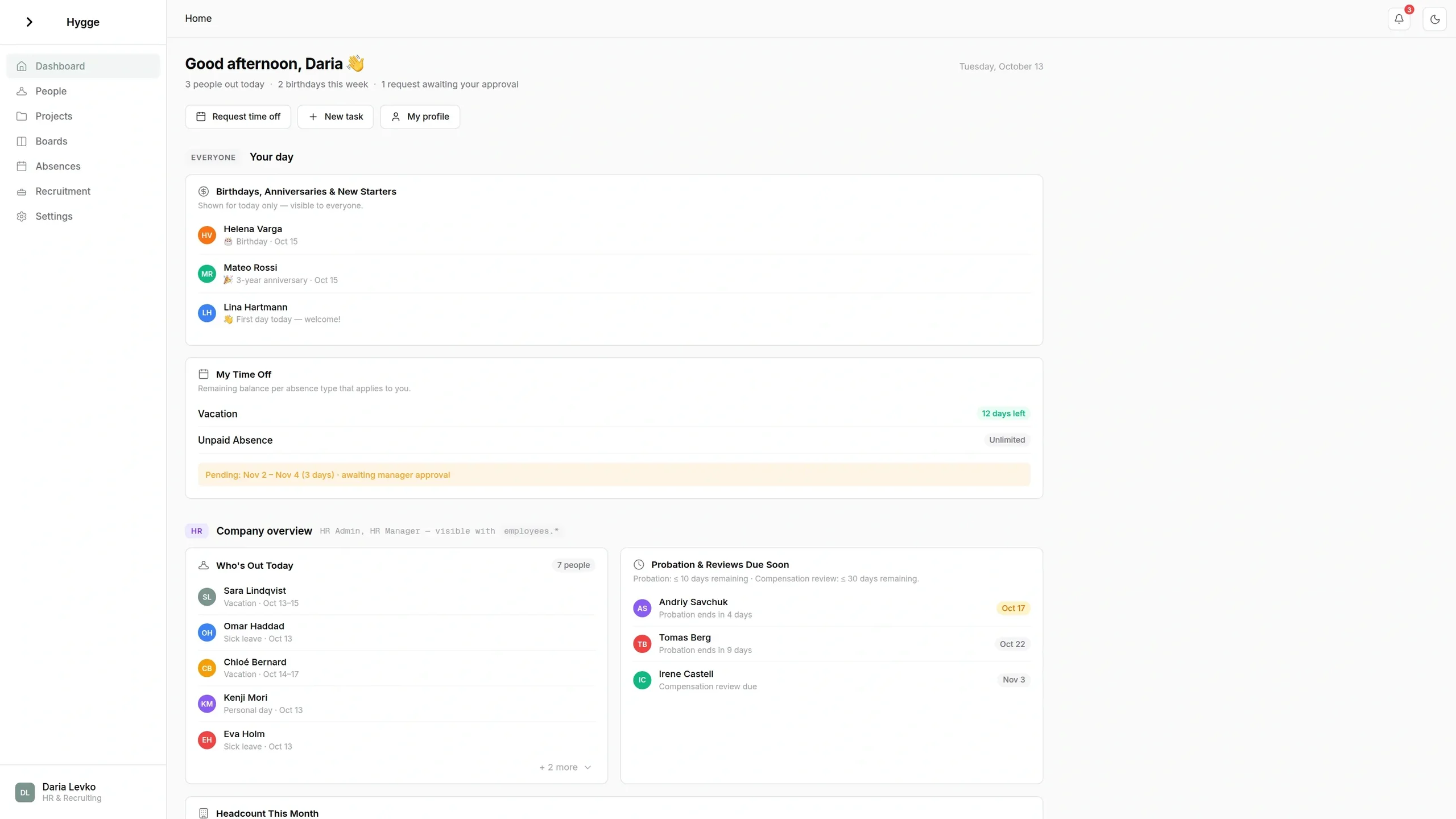This screenshot has height=819, width=1456.
Task: Open Sara Lindqvist's name
Action: click(x=254, y=591)
